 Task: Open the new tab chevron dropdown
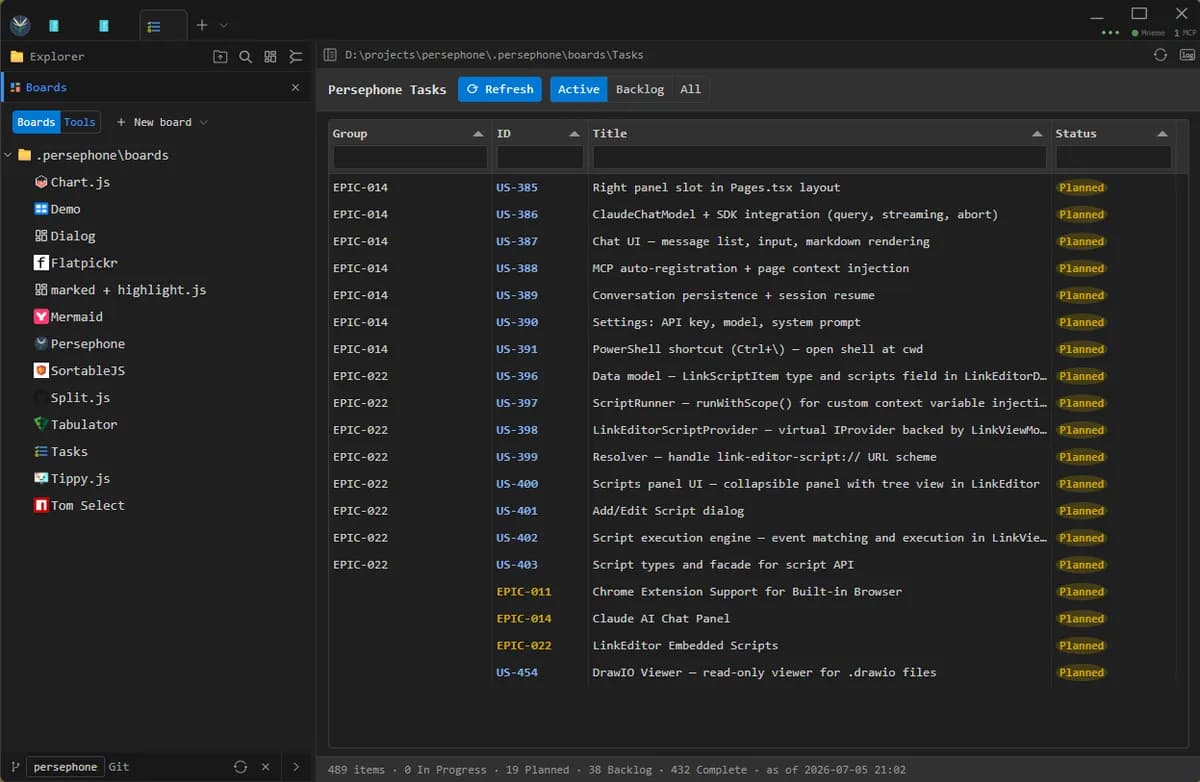coord(223,25)
